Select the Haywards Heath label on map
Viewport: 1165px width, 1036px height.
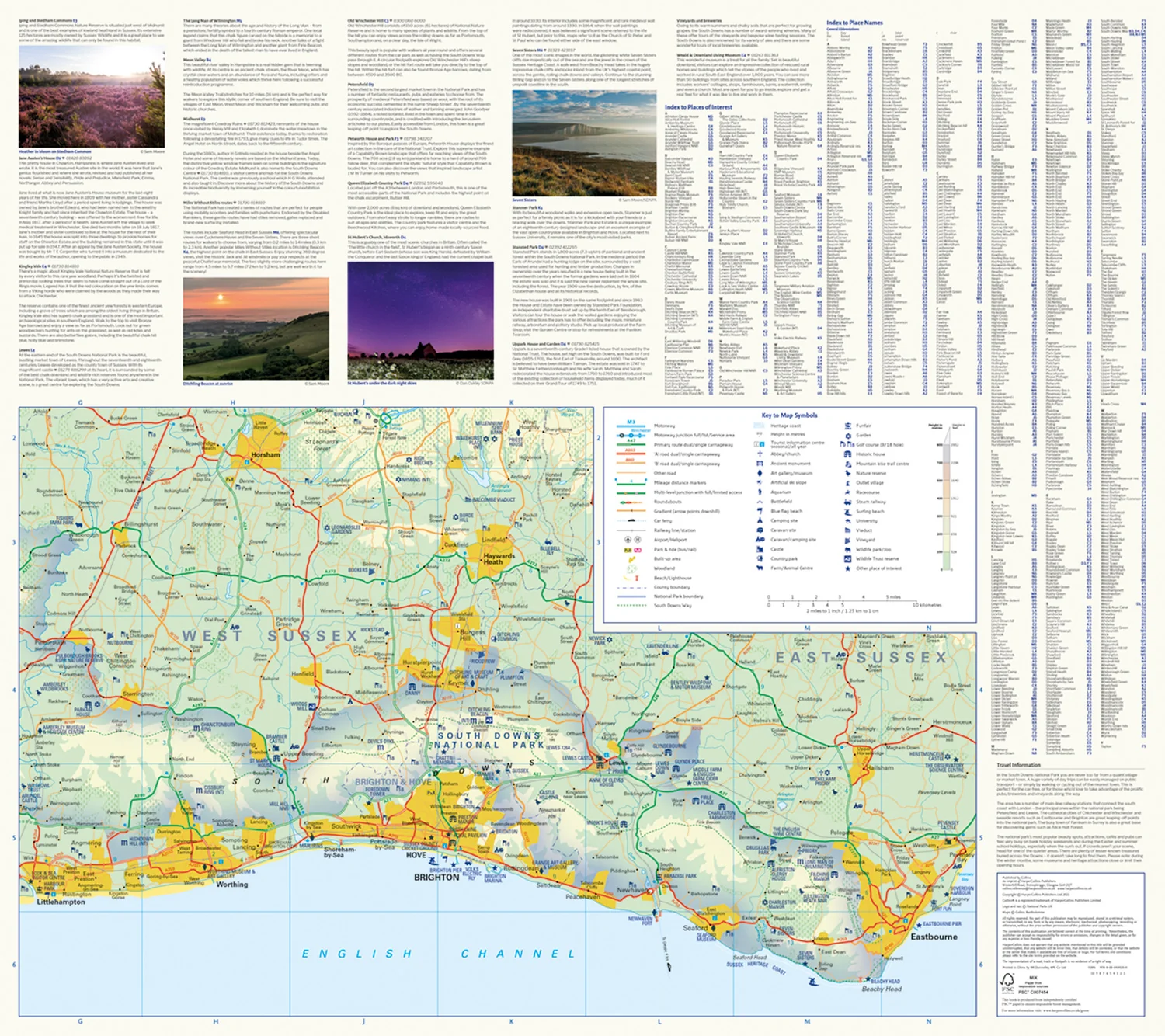click(x=499, y=559)
